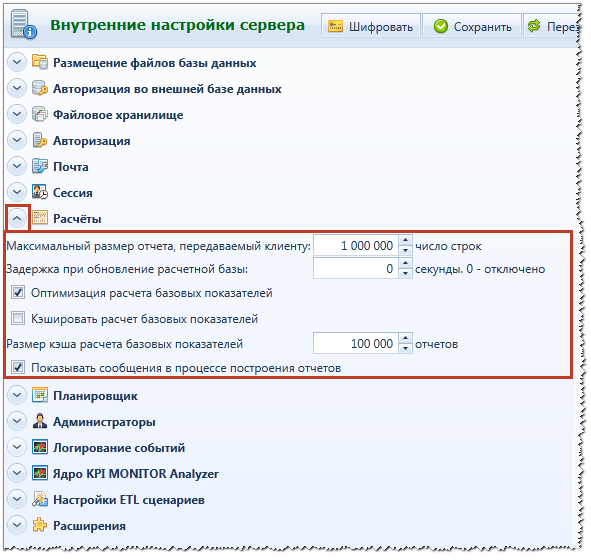Click the Планировщик calendar icon

pos(40,395)
